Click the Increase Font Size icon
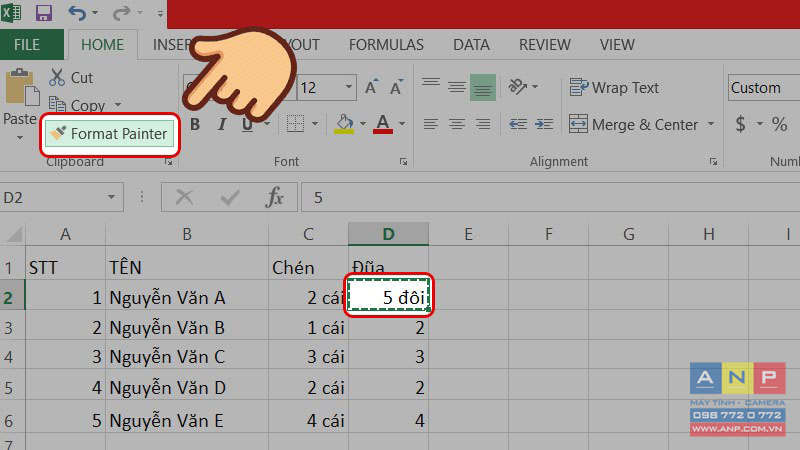This screenshot has width=800, height=450. coord(372,87)
